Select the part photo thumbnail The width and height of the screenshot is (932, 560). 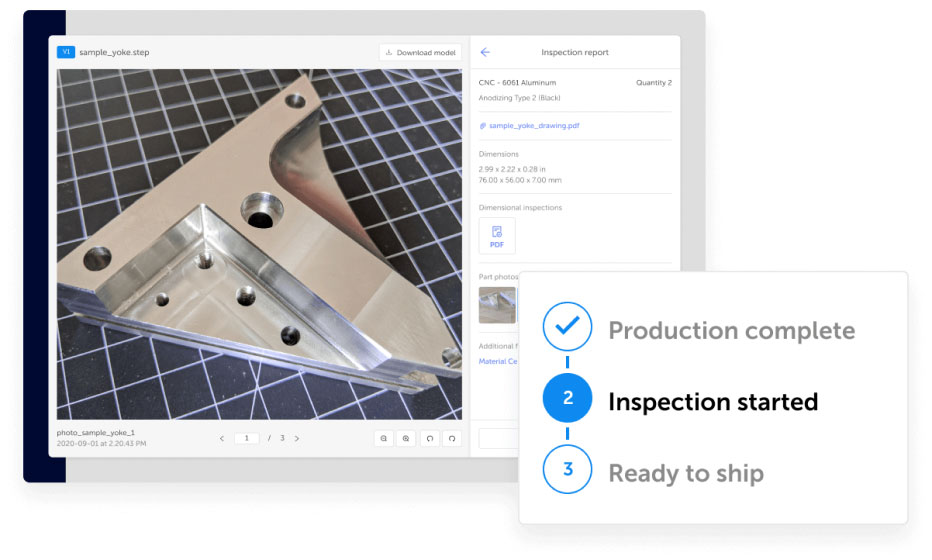coord(497,305)
